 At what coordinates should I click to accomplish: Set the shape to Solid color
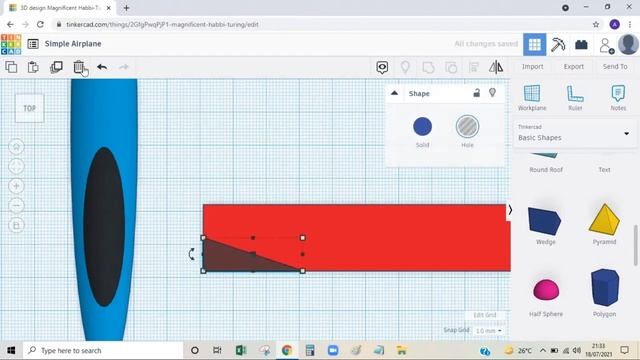(x=422, y=126)
